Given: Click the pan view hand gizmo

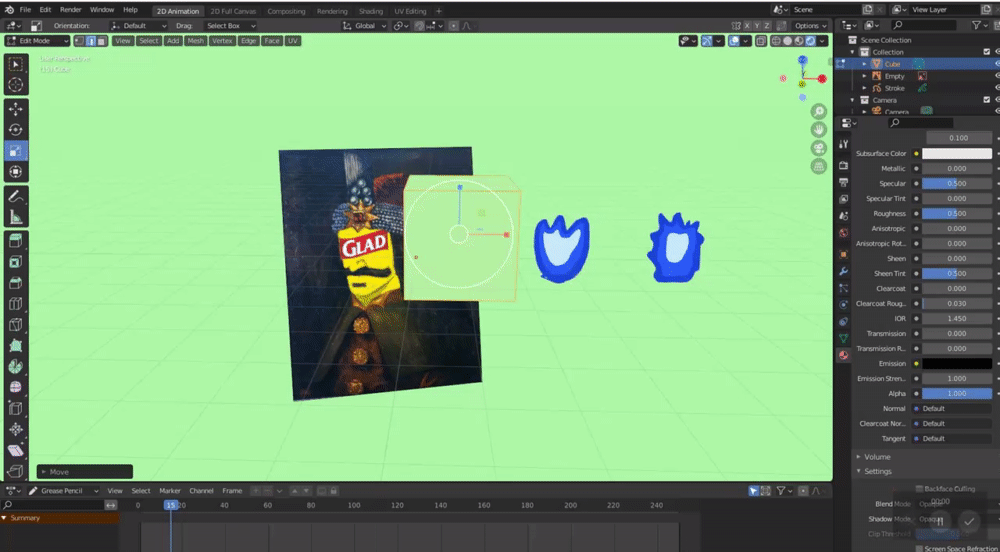Looking at the screenshot, I should (x=818, y=129).
